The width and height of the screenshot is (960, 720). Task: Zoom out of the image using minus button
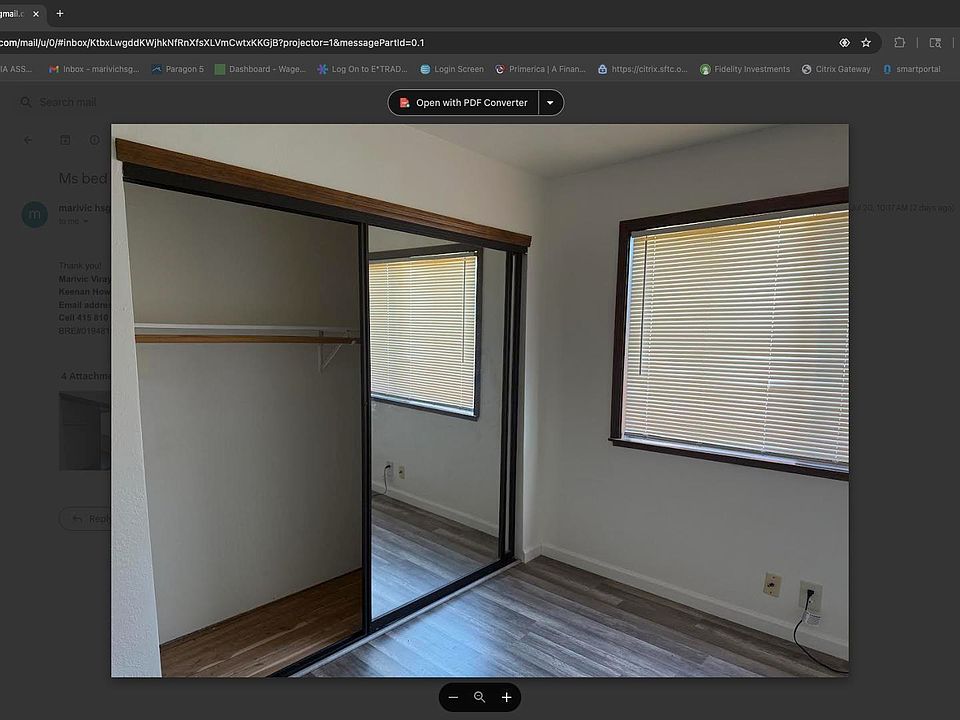click(x=453, y=697)
